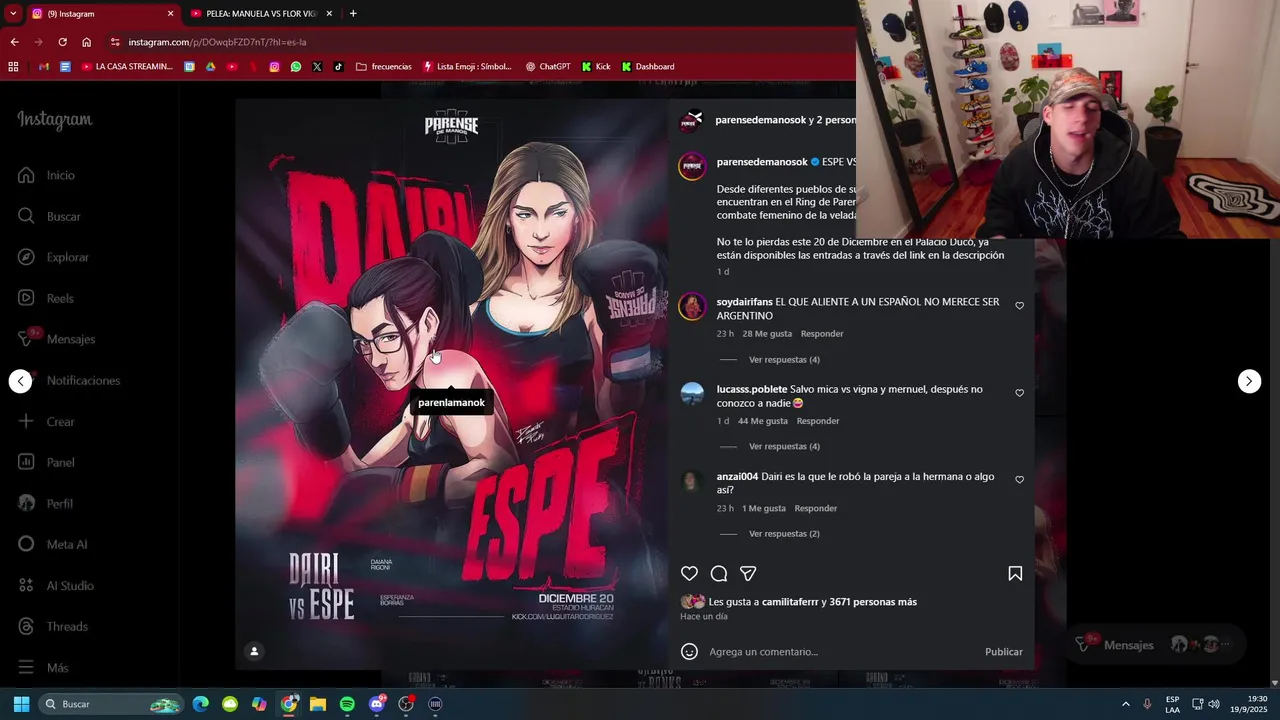Open camilitaferrr in likes line
The image size is (1280, 720).
click(789, 602)
